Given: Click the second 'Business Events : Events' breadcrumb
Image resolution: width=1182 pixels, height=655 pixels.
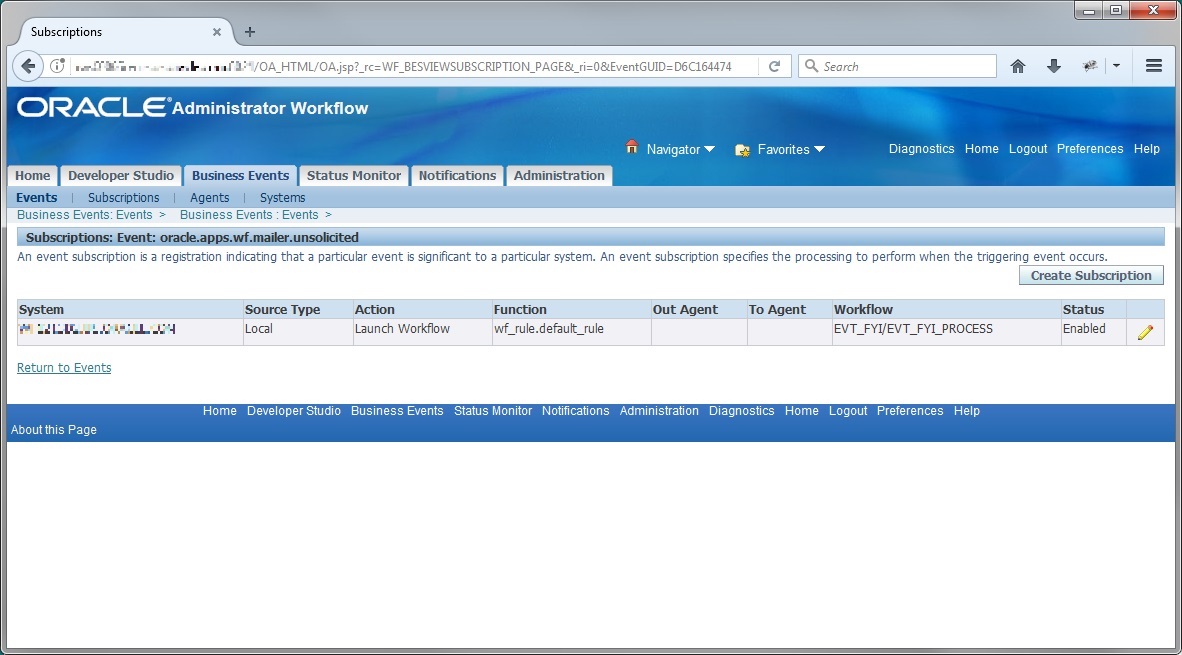Looking at the screenshot, I should pos(249,215).
